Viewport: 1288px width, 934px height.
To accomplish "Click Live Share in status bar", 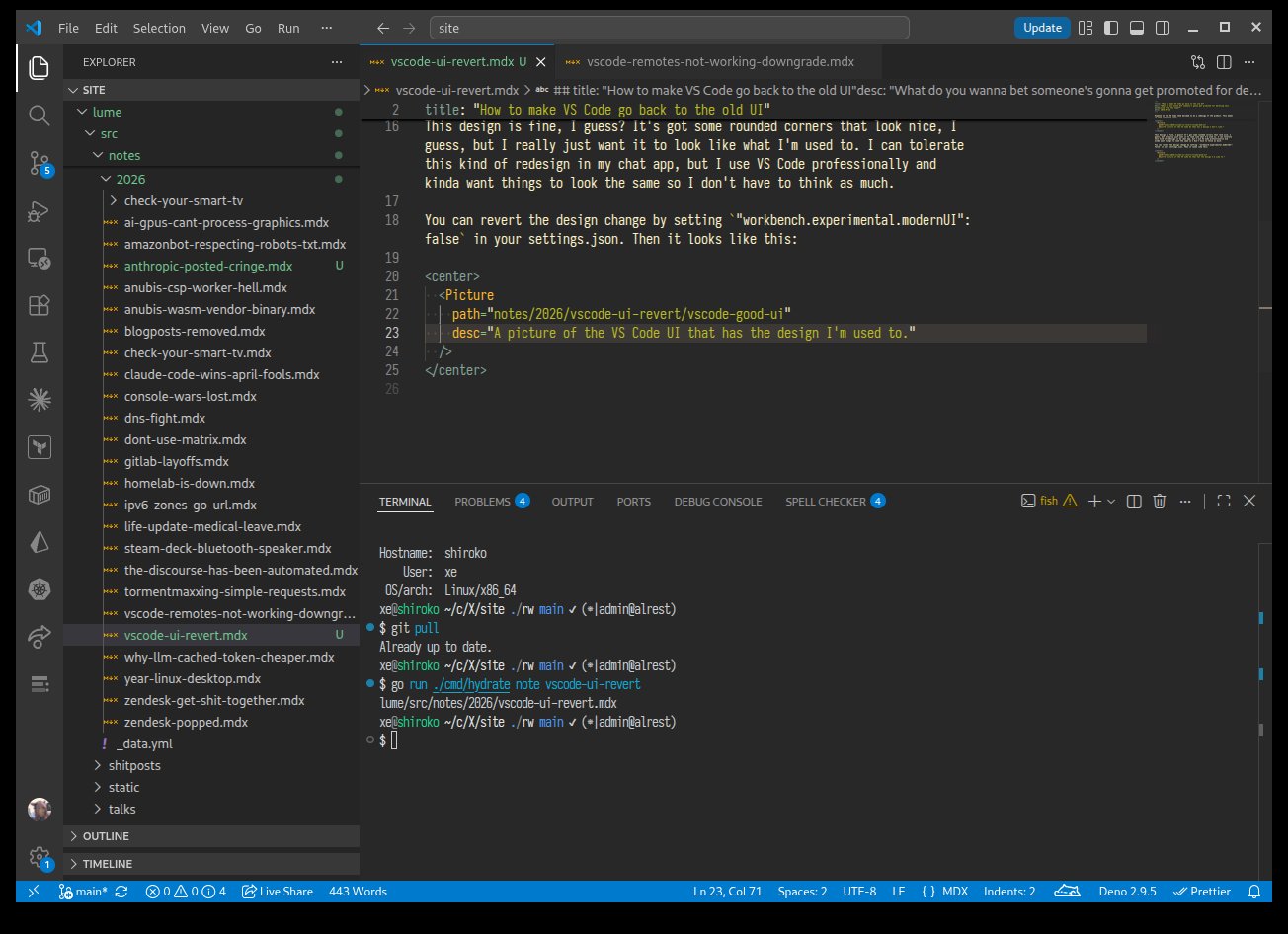I will coord(277,892).
